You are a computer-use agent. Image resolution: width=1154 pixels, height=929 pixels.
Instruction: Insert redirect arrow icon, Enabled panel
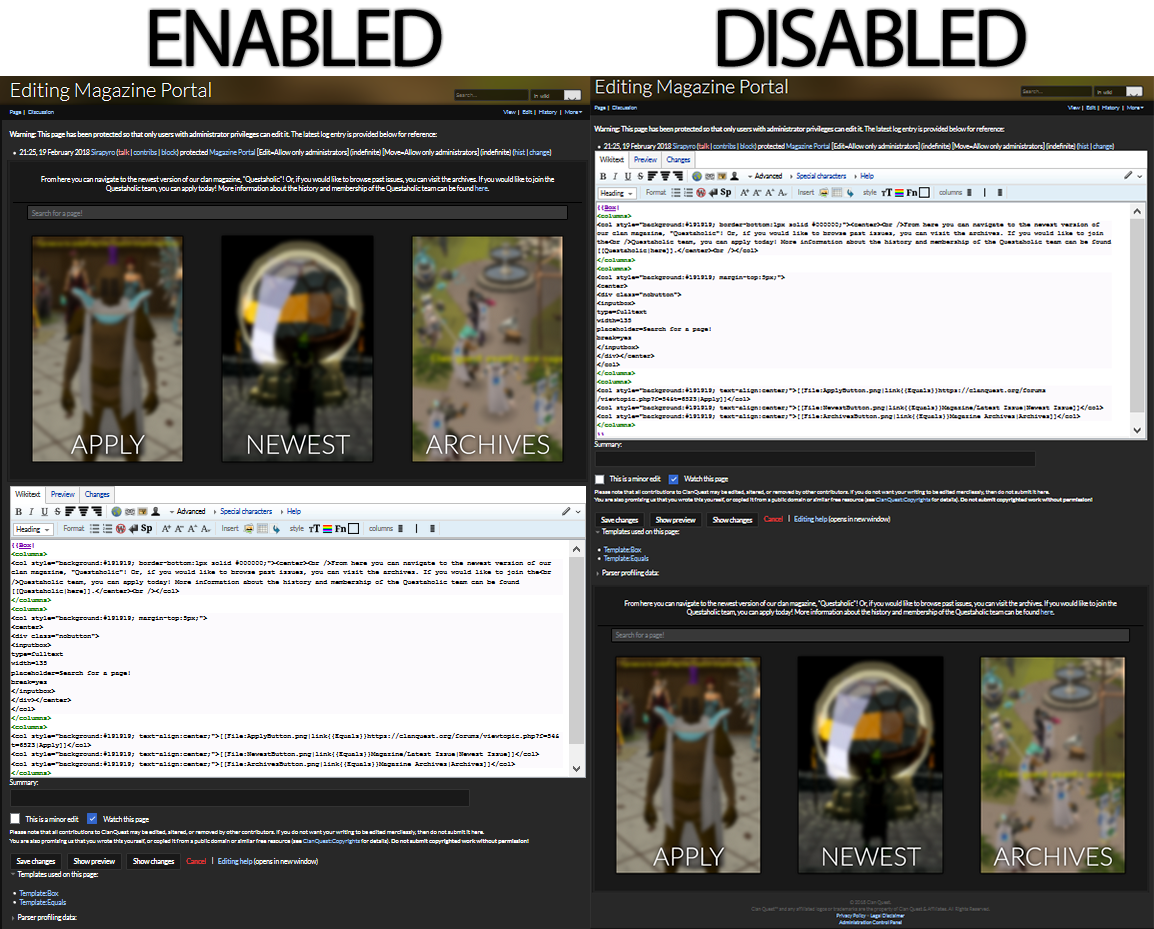point(276,529)
